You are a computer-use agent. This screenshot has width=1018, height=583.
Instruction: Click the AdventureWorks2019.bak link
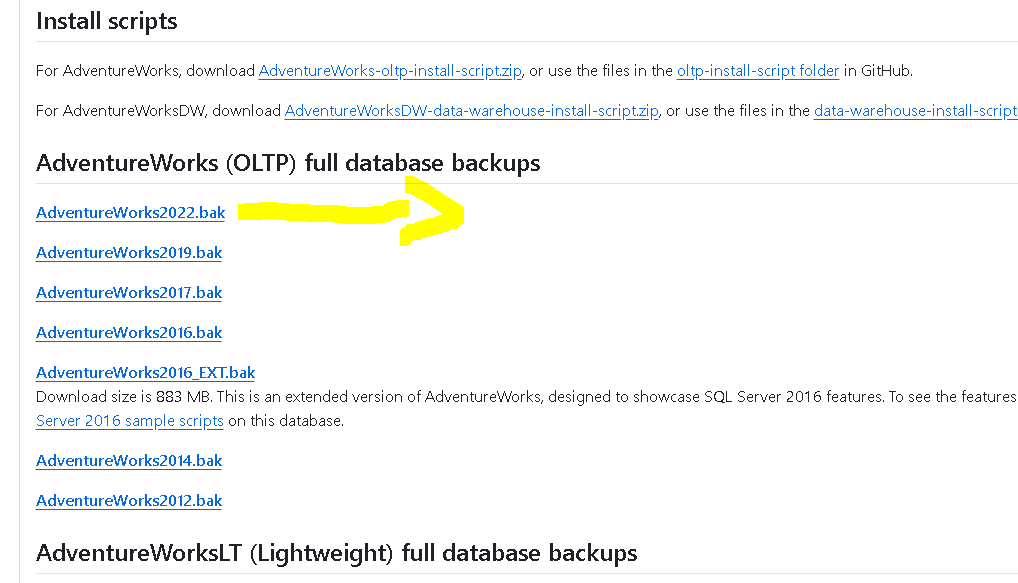[x=129, y=253]
